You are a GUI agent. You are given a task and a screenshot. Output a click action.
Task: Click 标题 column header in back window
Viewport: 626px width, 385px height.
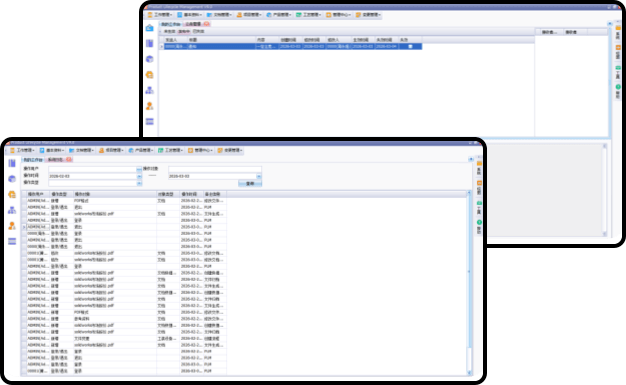pos(222,40)
